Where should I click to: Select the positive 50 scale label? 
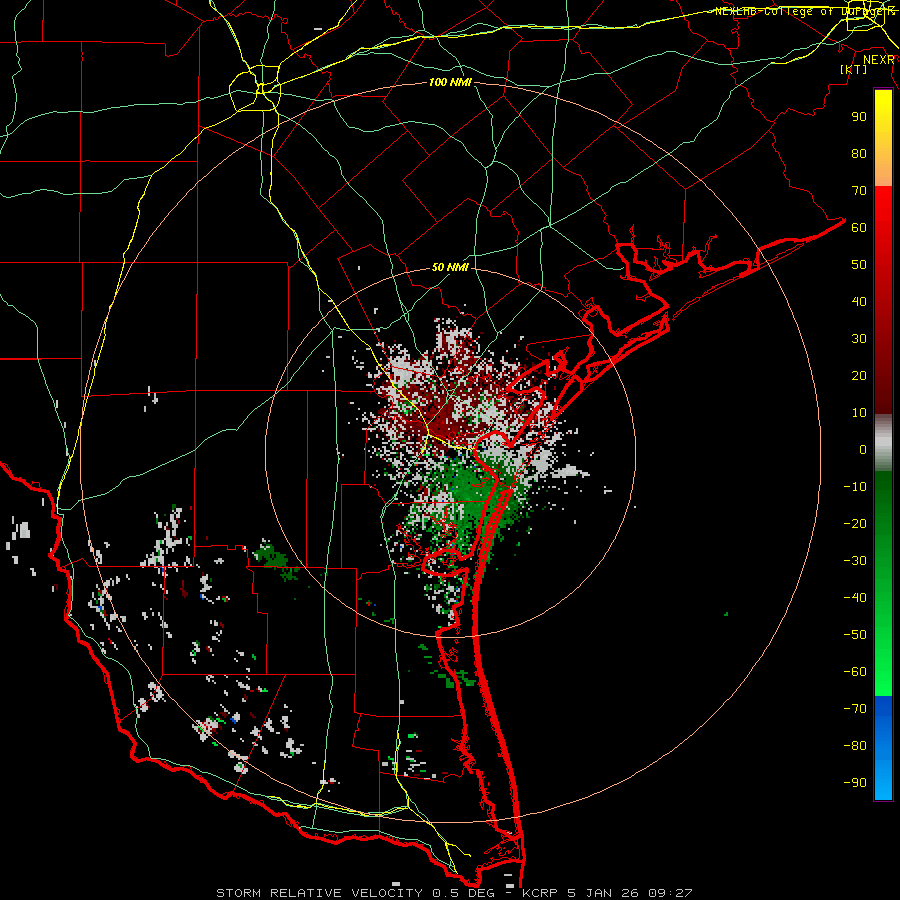pos(859,265)
